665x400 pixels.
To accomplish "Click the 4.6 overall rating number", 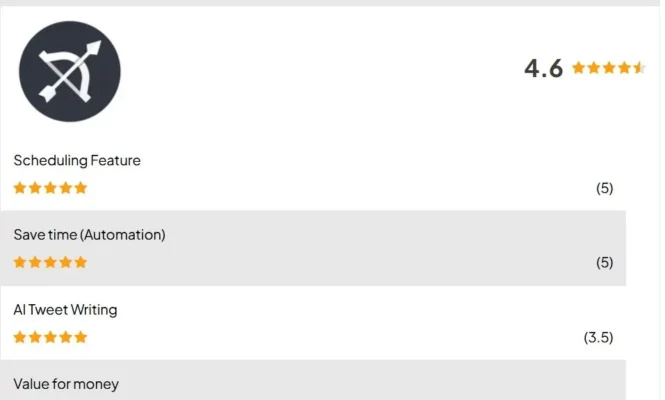I will pyautogui.click(x=543, y=69).
